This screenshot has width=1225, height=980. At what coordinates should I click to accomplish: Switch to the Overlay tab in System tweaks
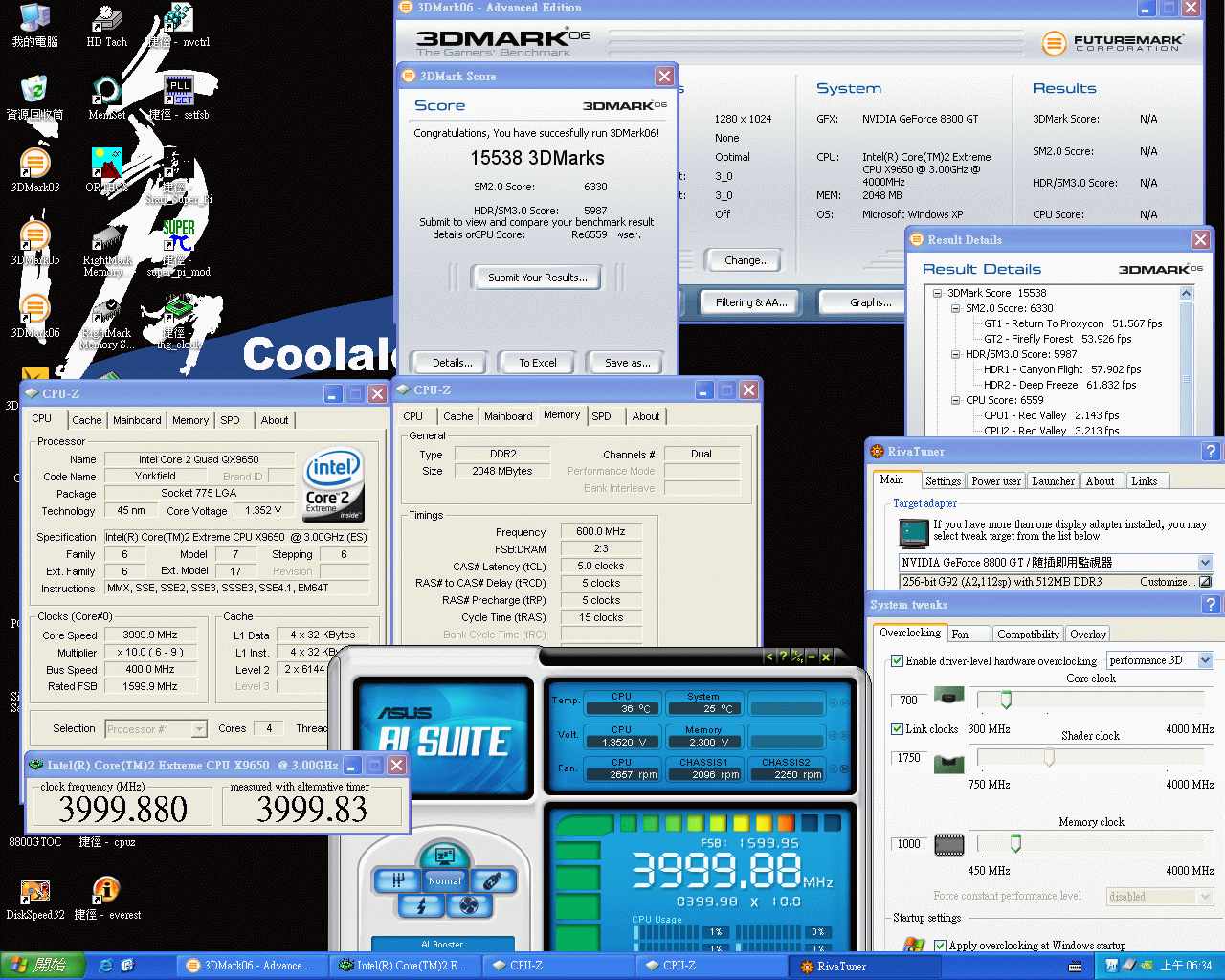coord(1088,635)
